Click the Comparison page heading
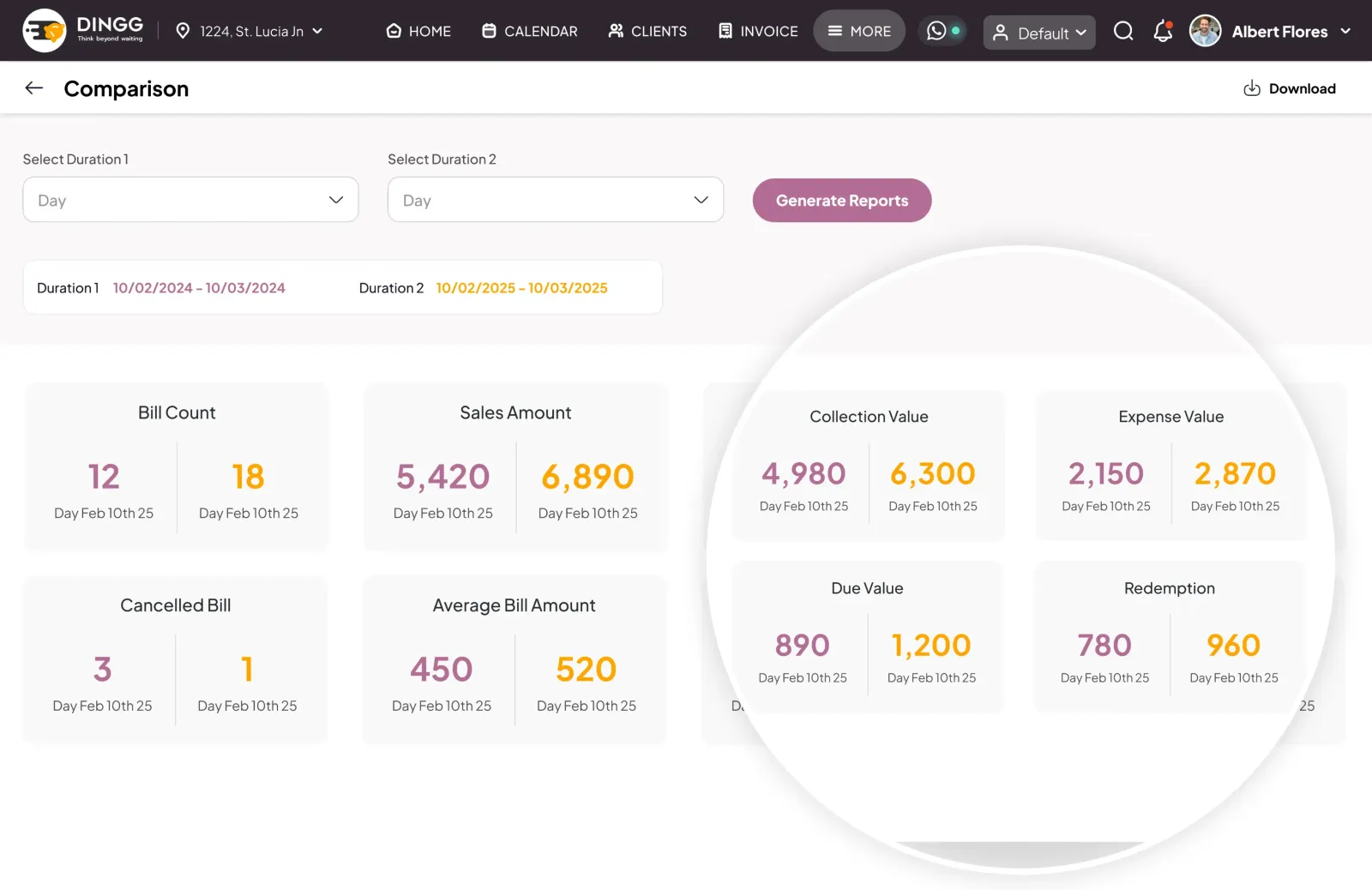1372x890 pixels. 126,88
